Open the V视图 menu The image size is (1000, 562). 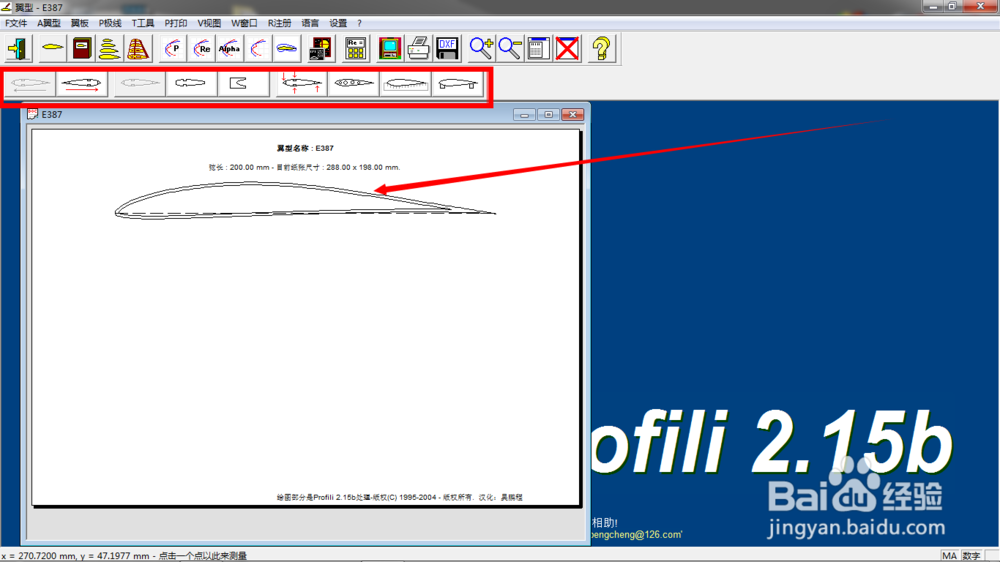point(209,23)
